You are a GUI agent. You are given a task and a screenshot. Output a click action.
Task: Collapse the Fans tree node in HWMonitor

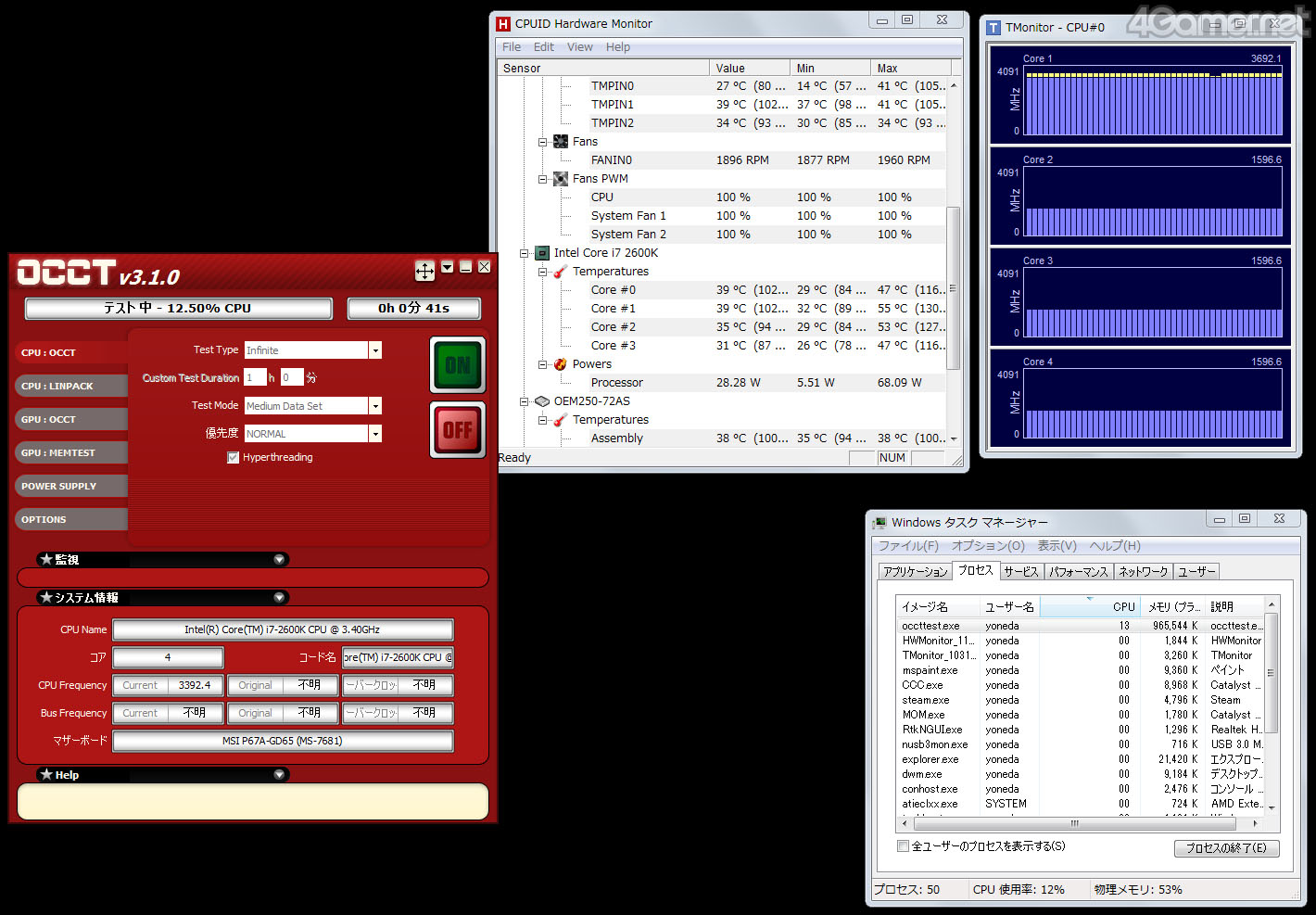[x=543, y=142]
